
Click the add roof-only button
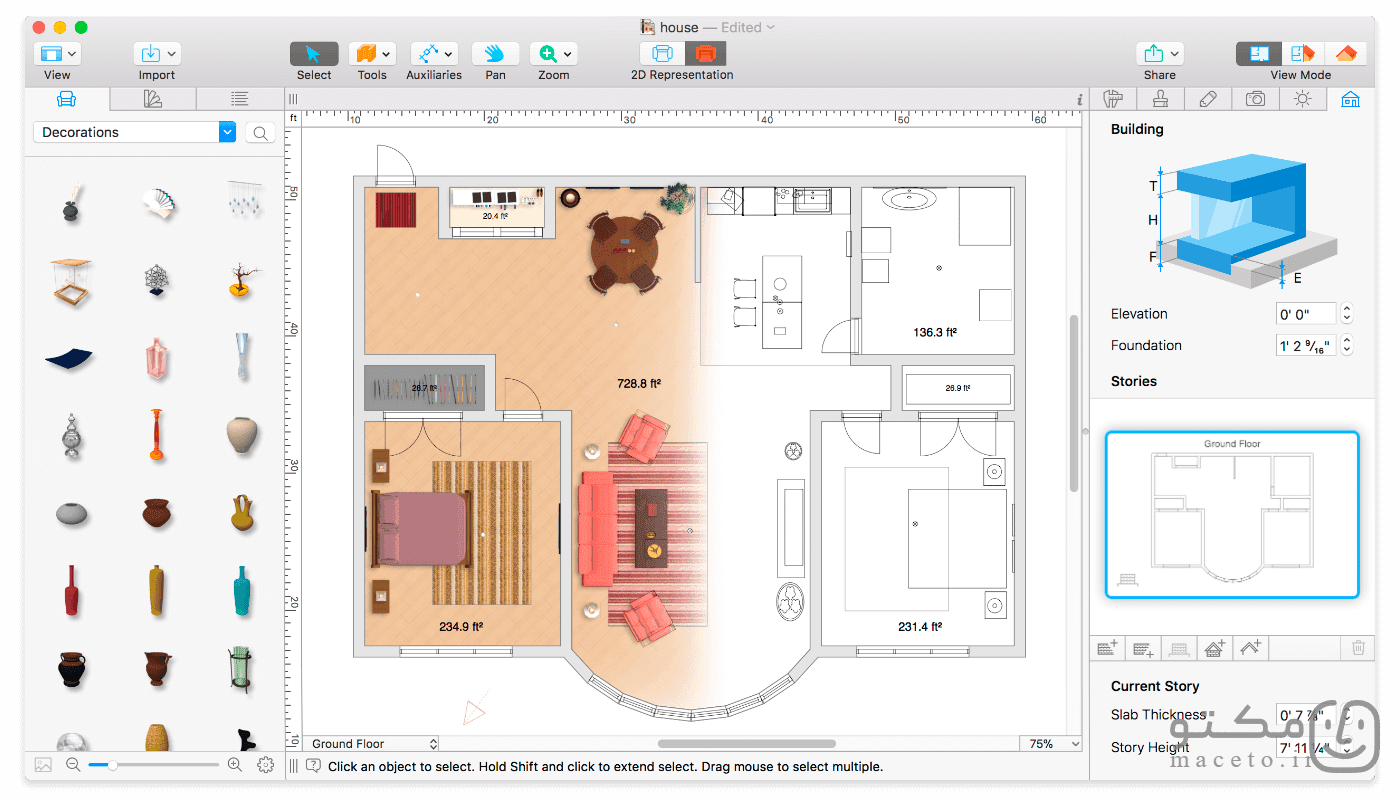1251,648
